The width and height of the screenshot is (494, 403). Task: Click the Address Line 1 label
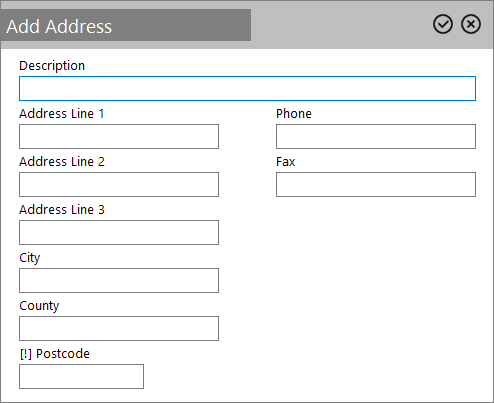[x=62, y=114]
